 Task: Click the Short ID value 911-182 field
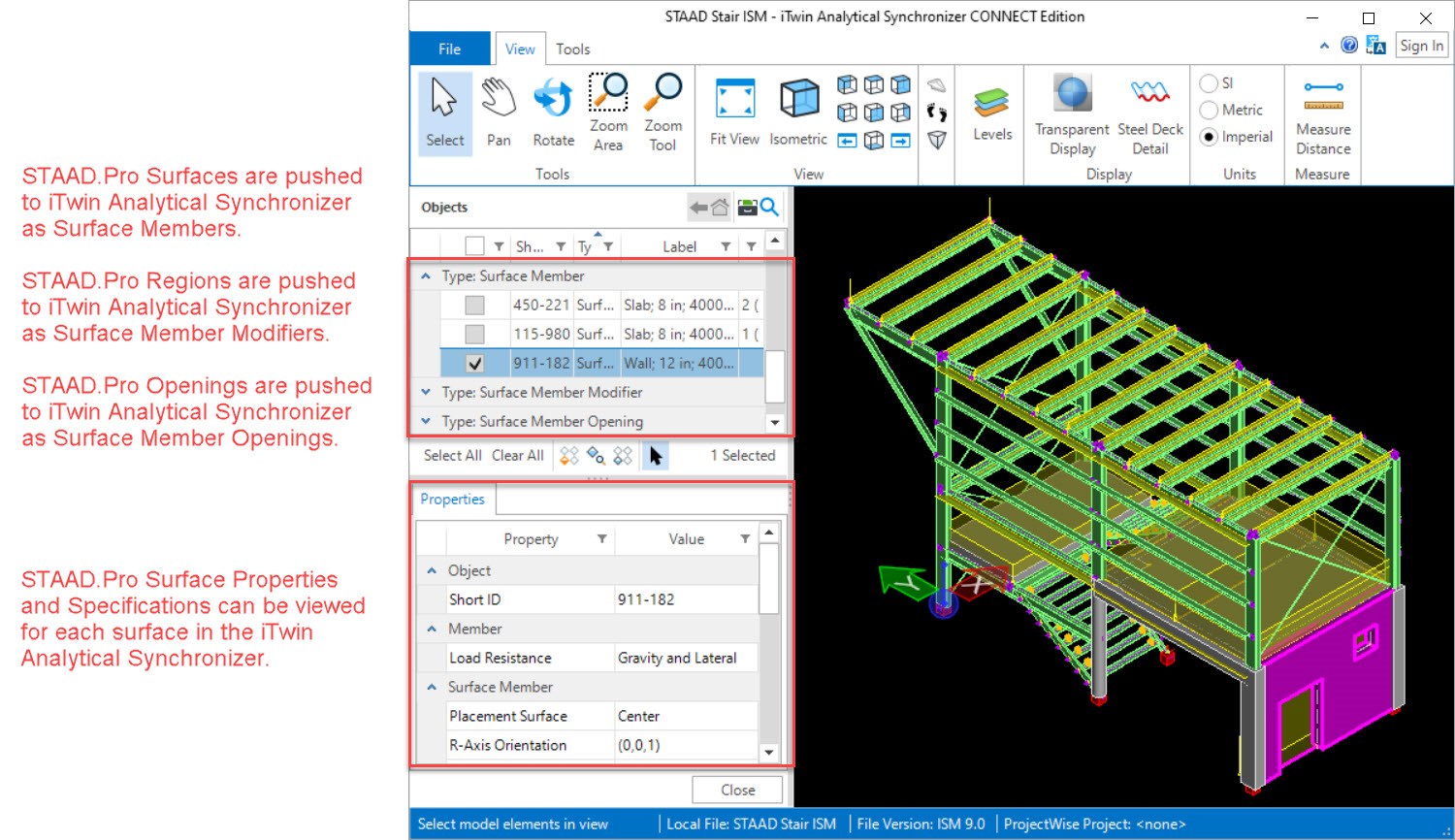[686, 599]
